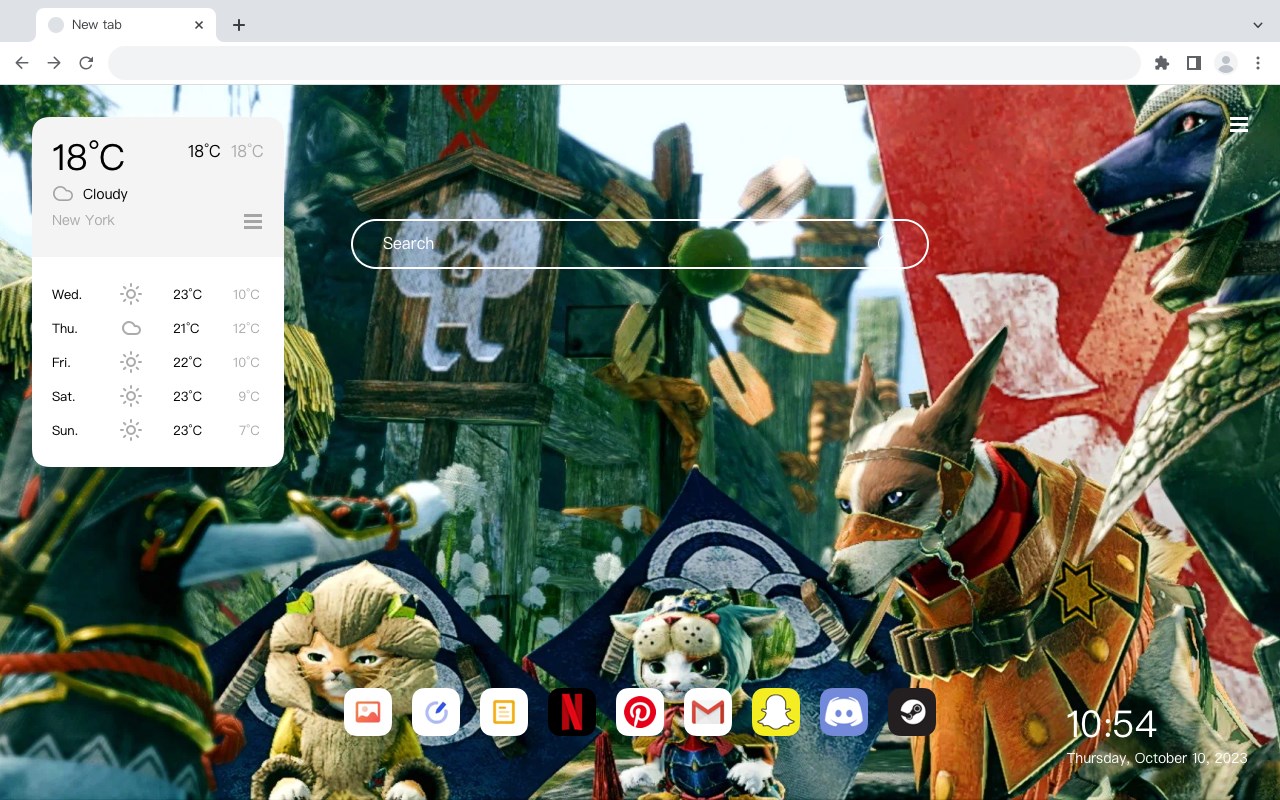Select the Fri. forecast row
Viewport: 1280px width, 800px height.
(x=158, y=362)
